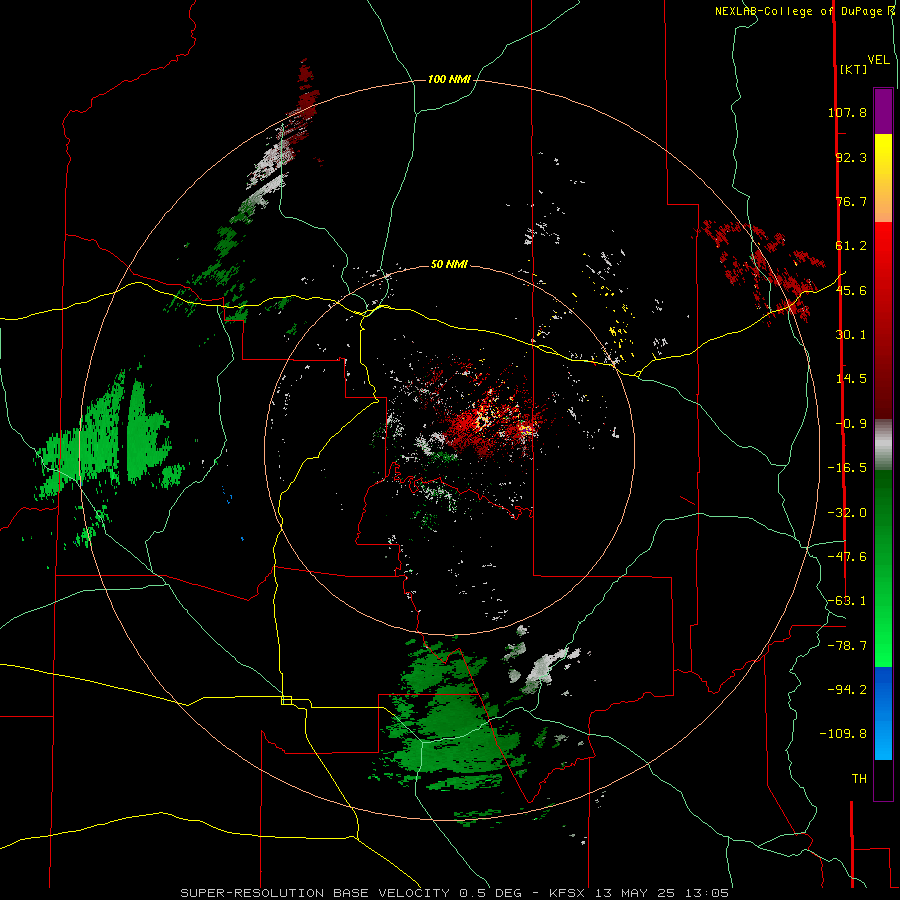Click the -78.7 legend value
This screenshot has height=900, width=900.
(847, 646)
